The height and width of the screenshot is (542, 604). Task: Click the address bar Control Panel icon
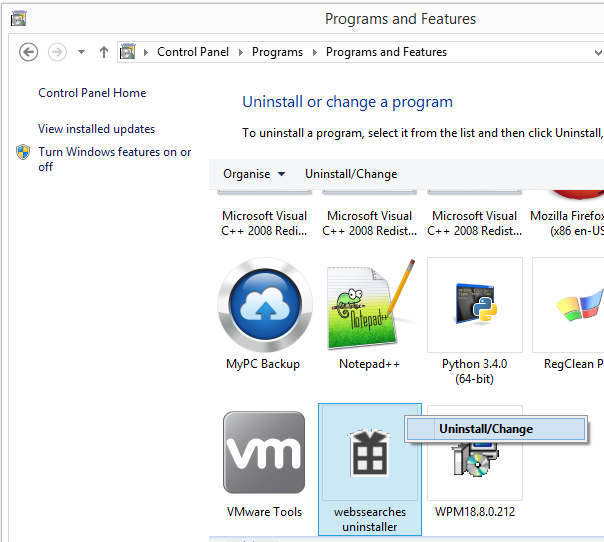point(128,52)
